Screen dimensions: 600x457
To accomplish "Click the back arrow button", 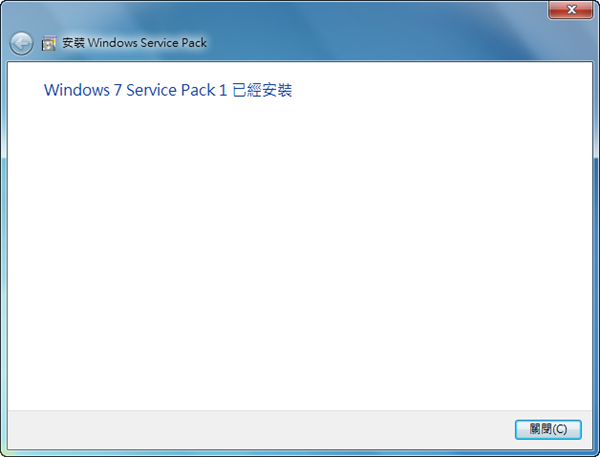I will click(21, 44).
